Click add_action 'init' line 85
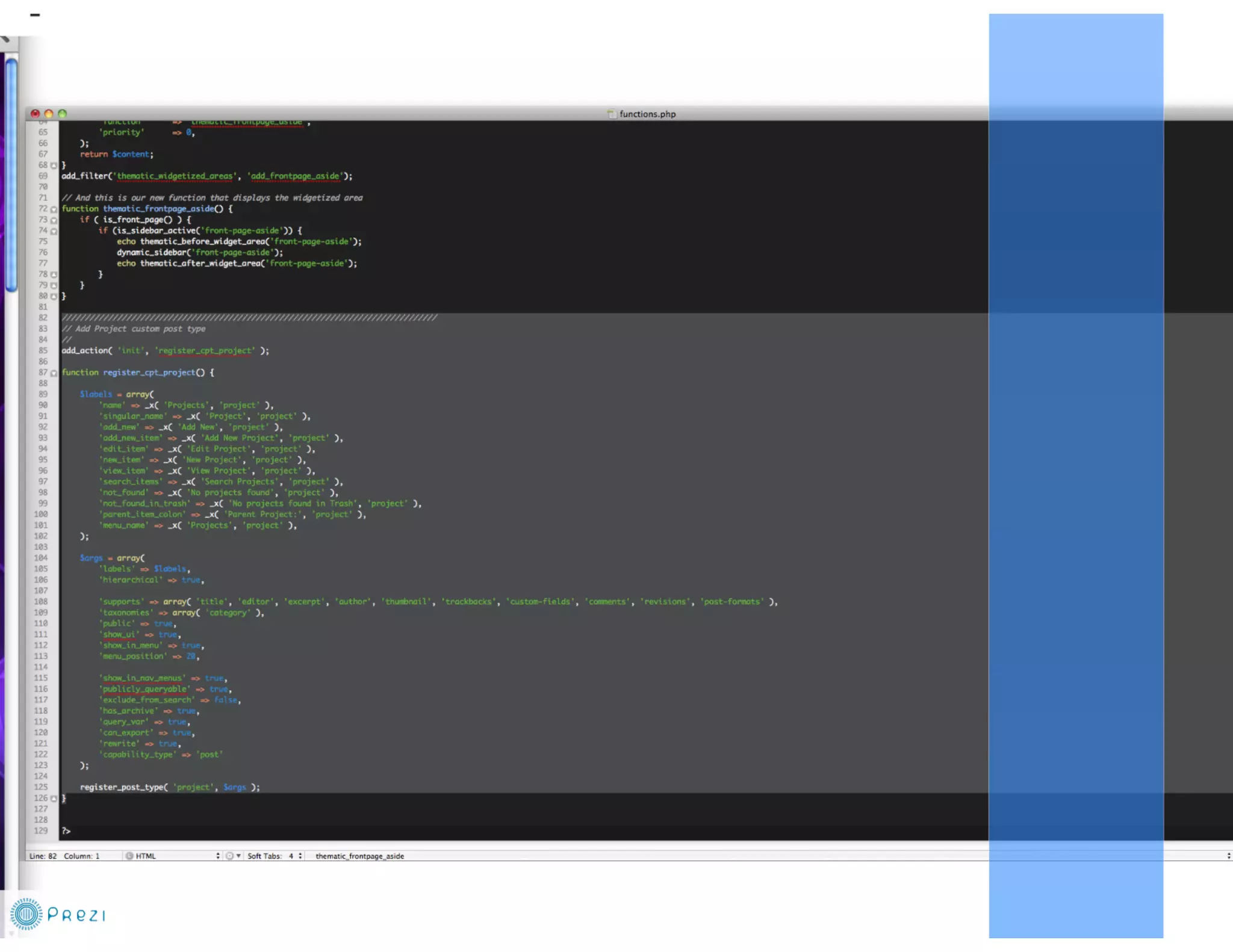 click(x=166, y=351)
